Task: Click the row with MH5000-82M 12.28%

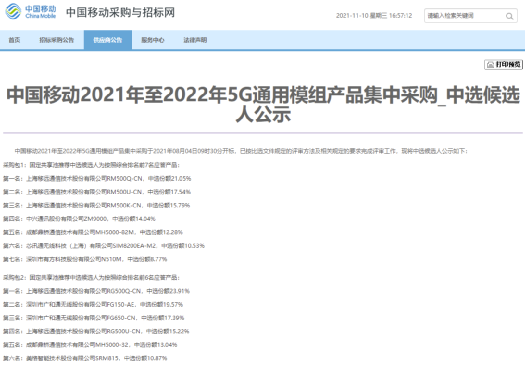Action: coord(93,232)
